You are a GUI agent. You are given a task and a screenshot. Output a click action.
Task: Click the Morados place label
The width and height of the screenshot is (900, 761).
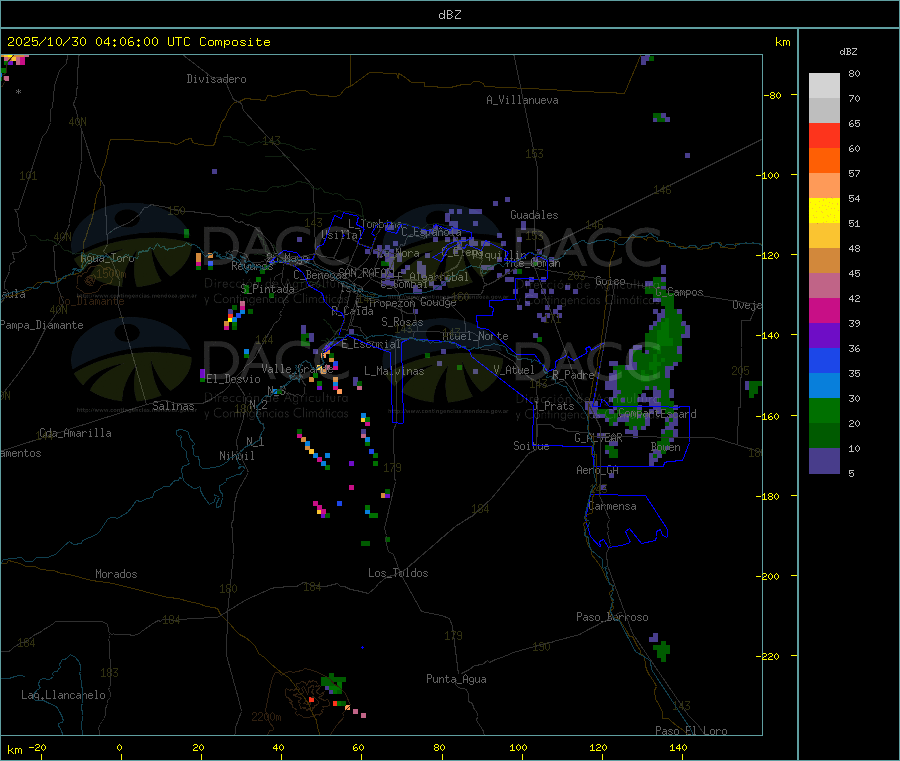click(x=116, y=574)
